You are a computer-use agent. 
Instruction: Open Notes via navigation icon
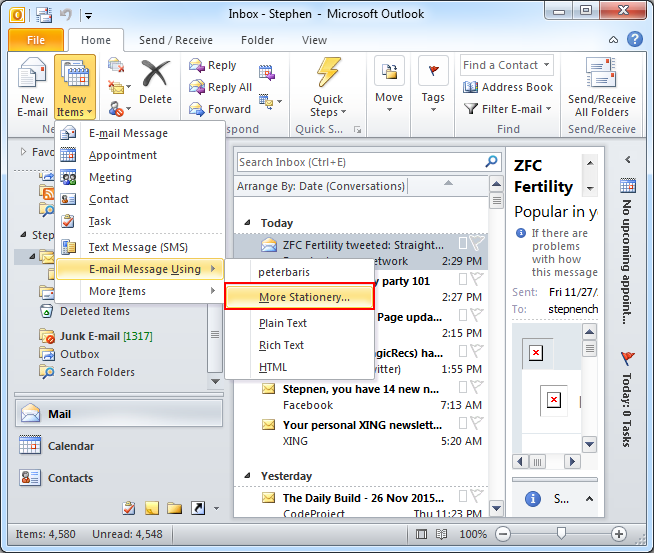[151, 508]
